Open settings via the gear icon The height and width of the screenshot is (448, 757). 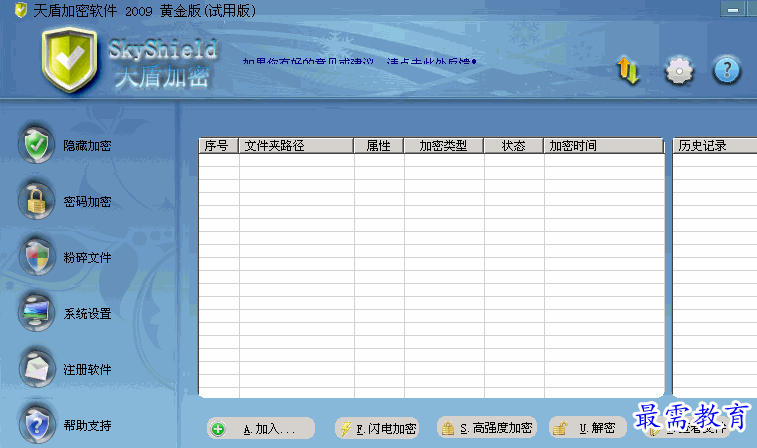[679, 71]
